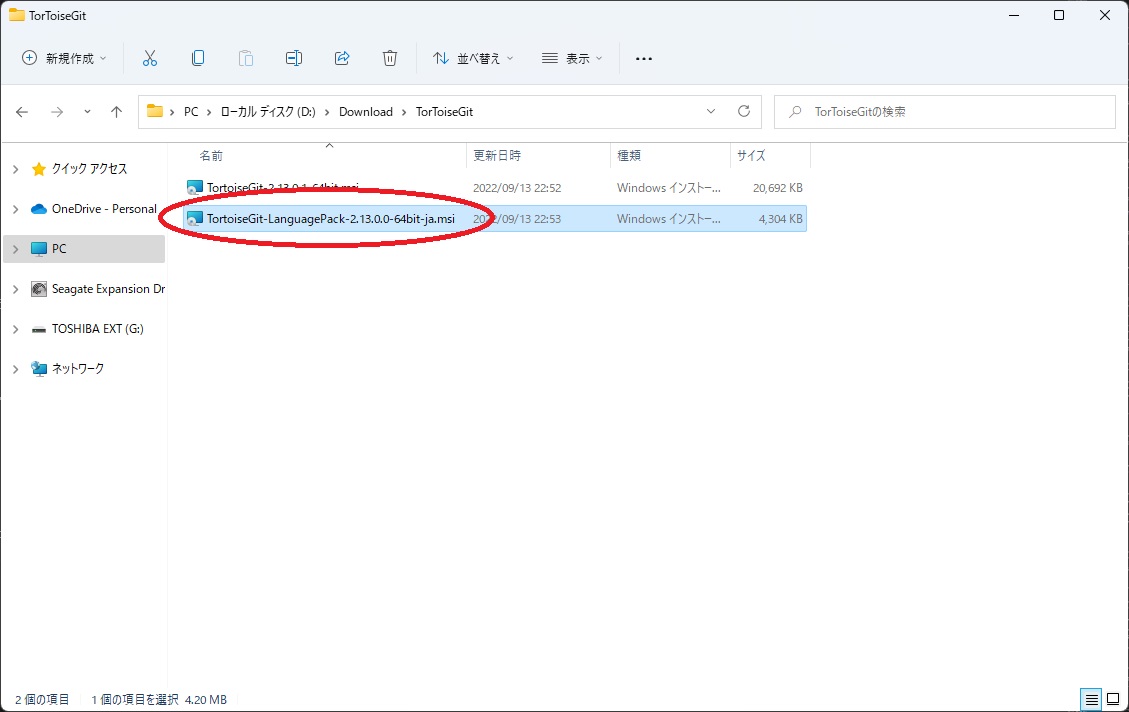Click the folder icon in address bar

pyautogui.click(x=155, y=111)
